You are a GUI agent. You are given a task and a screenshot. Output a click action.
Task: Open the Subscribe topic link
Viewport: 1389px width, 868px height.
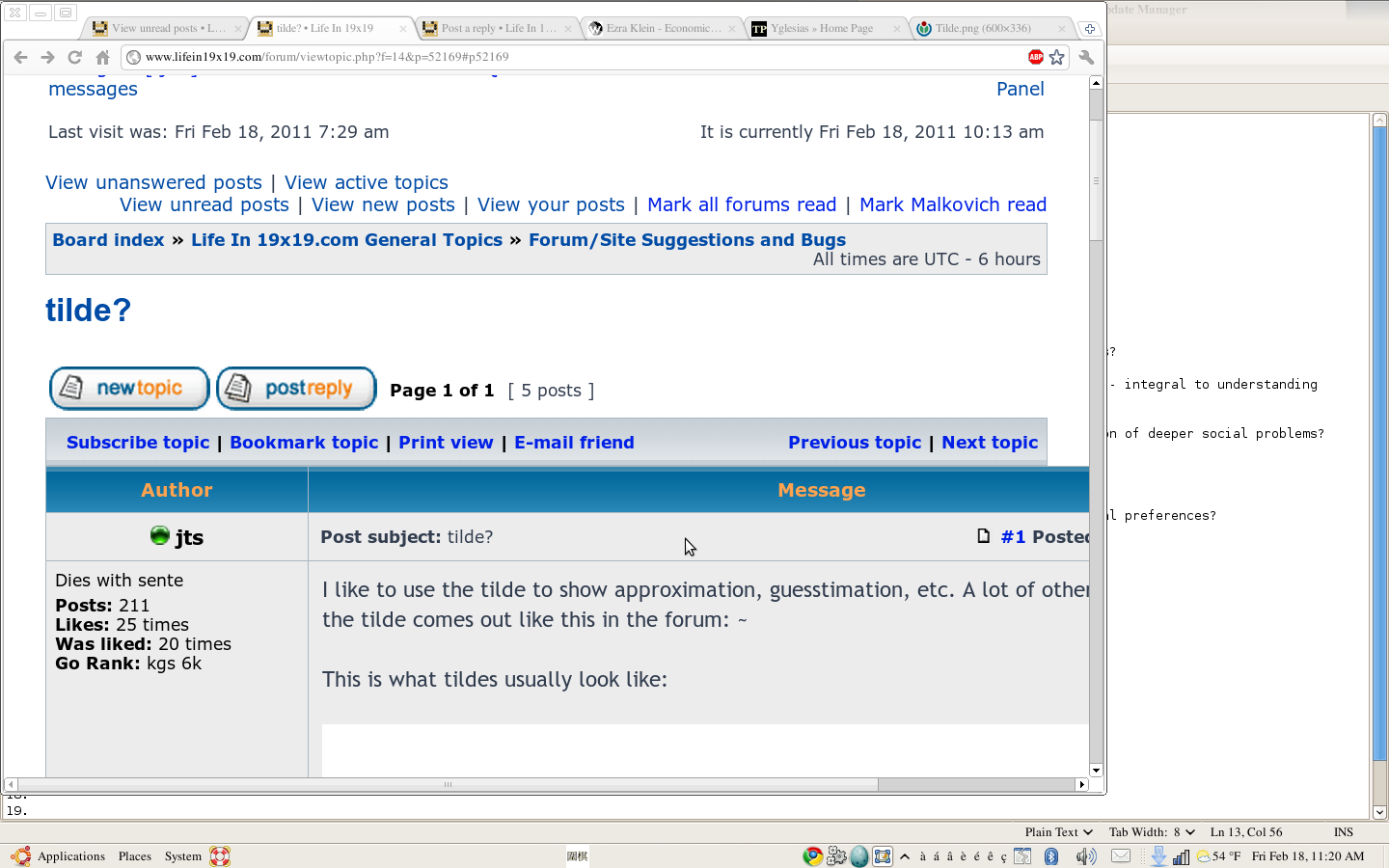[x=138, y=443]
